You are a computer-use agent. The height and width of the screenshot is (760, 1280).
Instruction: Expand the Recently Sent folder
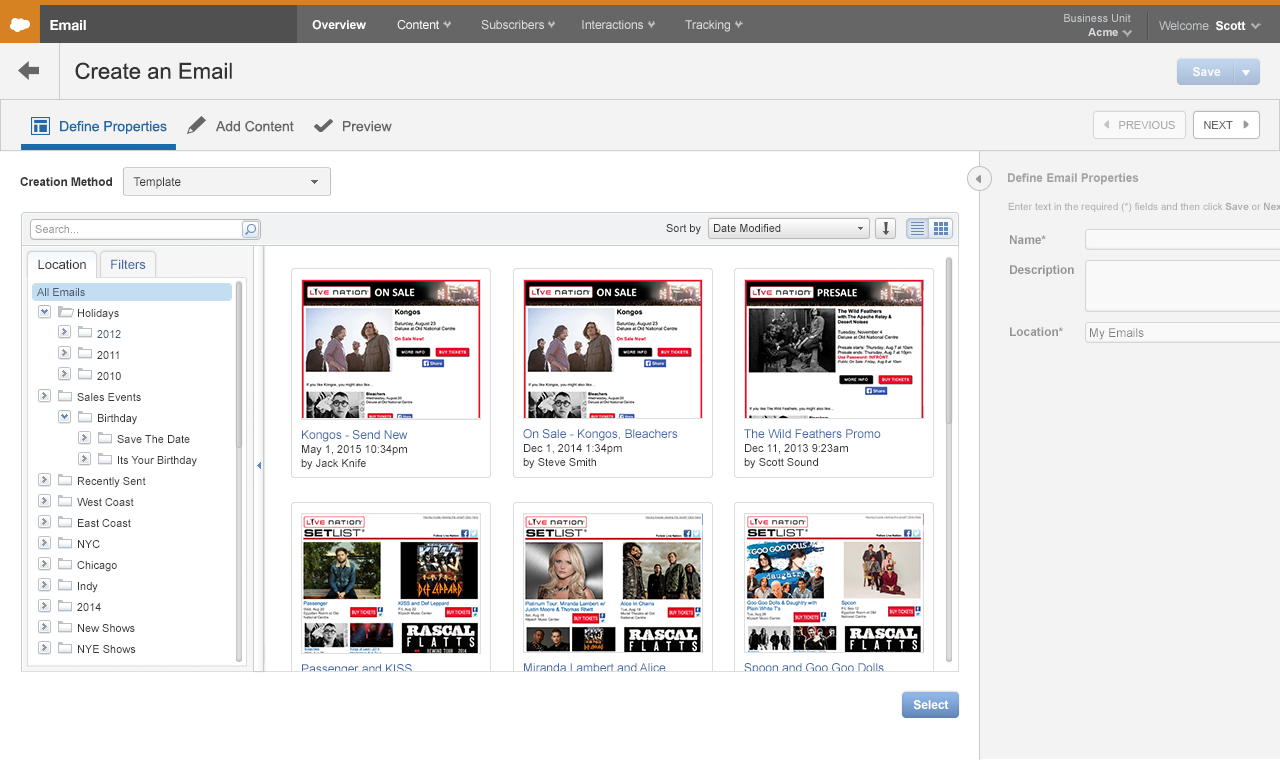tap(44, 480)
